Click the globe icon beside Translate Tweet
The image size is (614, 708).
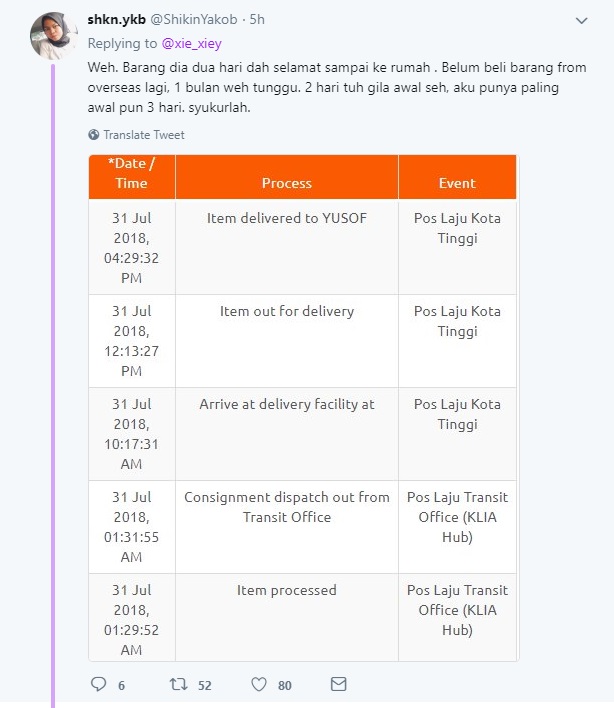coord(94,135)
